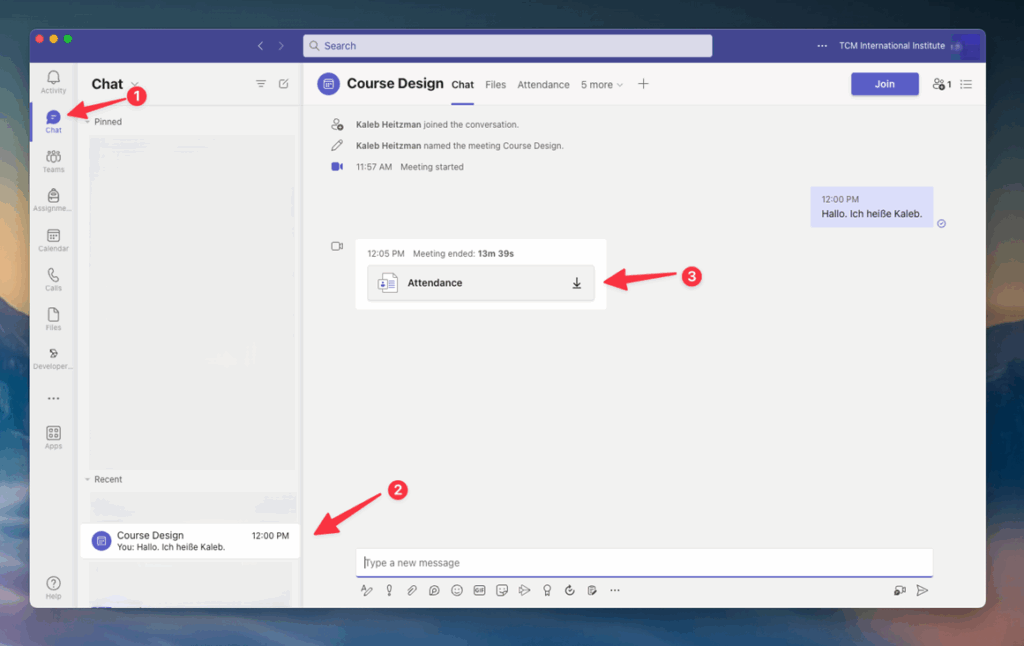The width and height of the screenshot is (1024, 646).
Task: Add a new tab with plus button
Action: (x=643, y=84)
